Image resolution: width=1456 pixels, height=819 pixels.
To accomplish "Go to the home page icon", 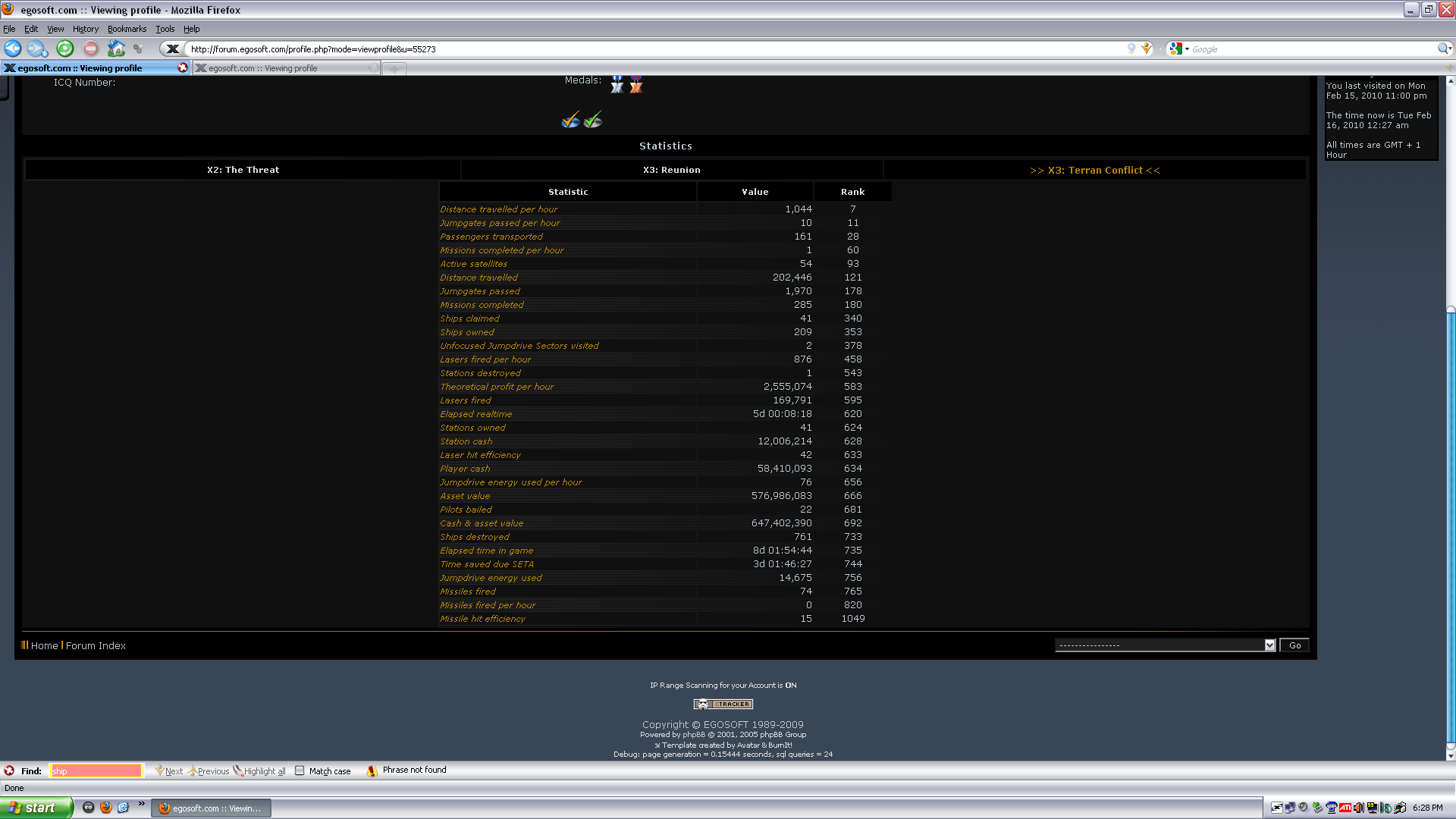I will click(x=116, y=49).
